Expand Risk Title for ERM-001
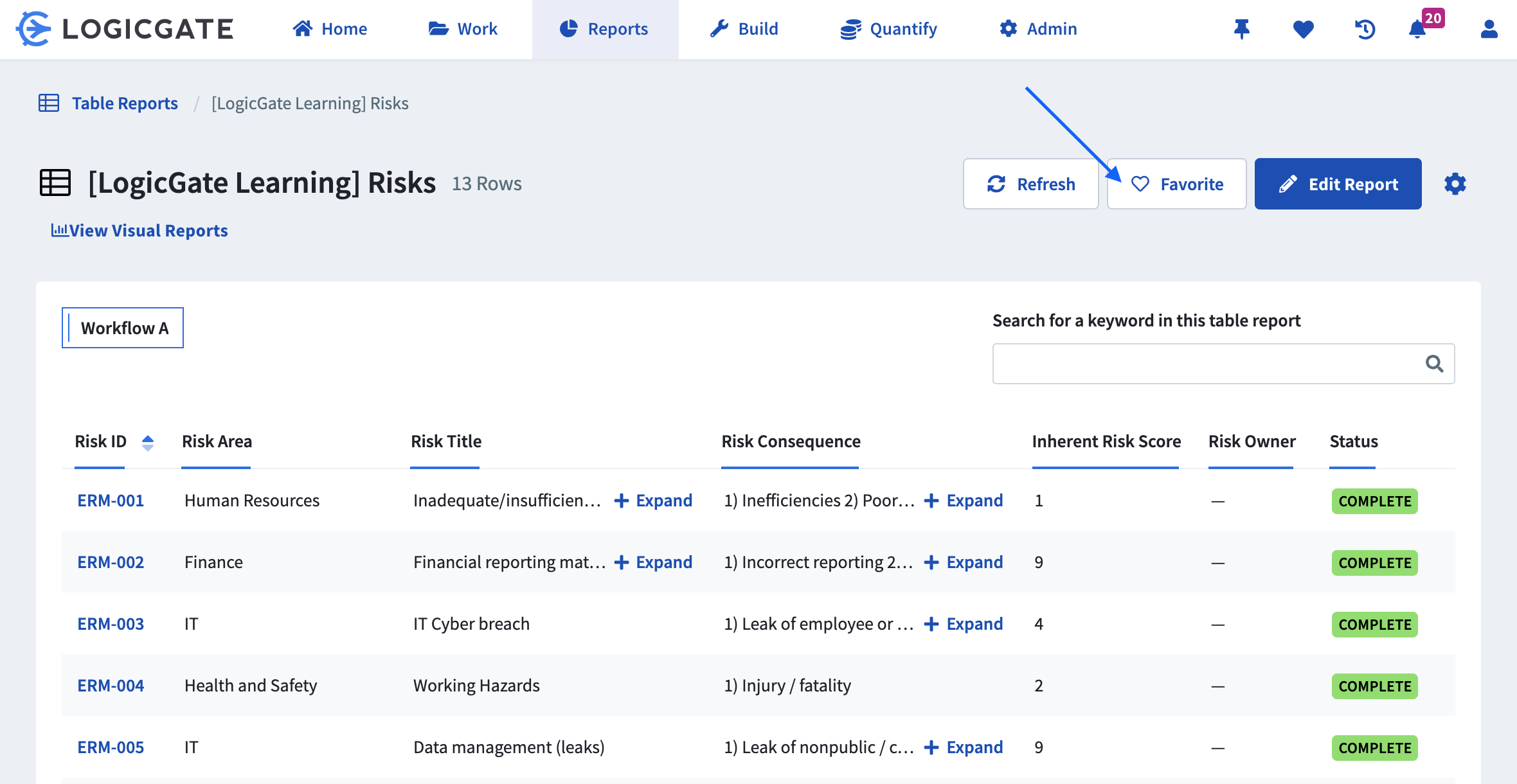 [654, 501]
